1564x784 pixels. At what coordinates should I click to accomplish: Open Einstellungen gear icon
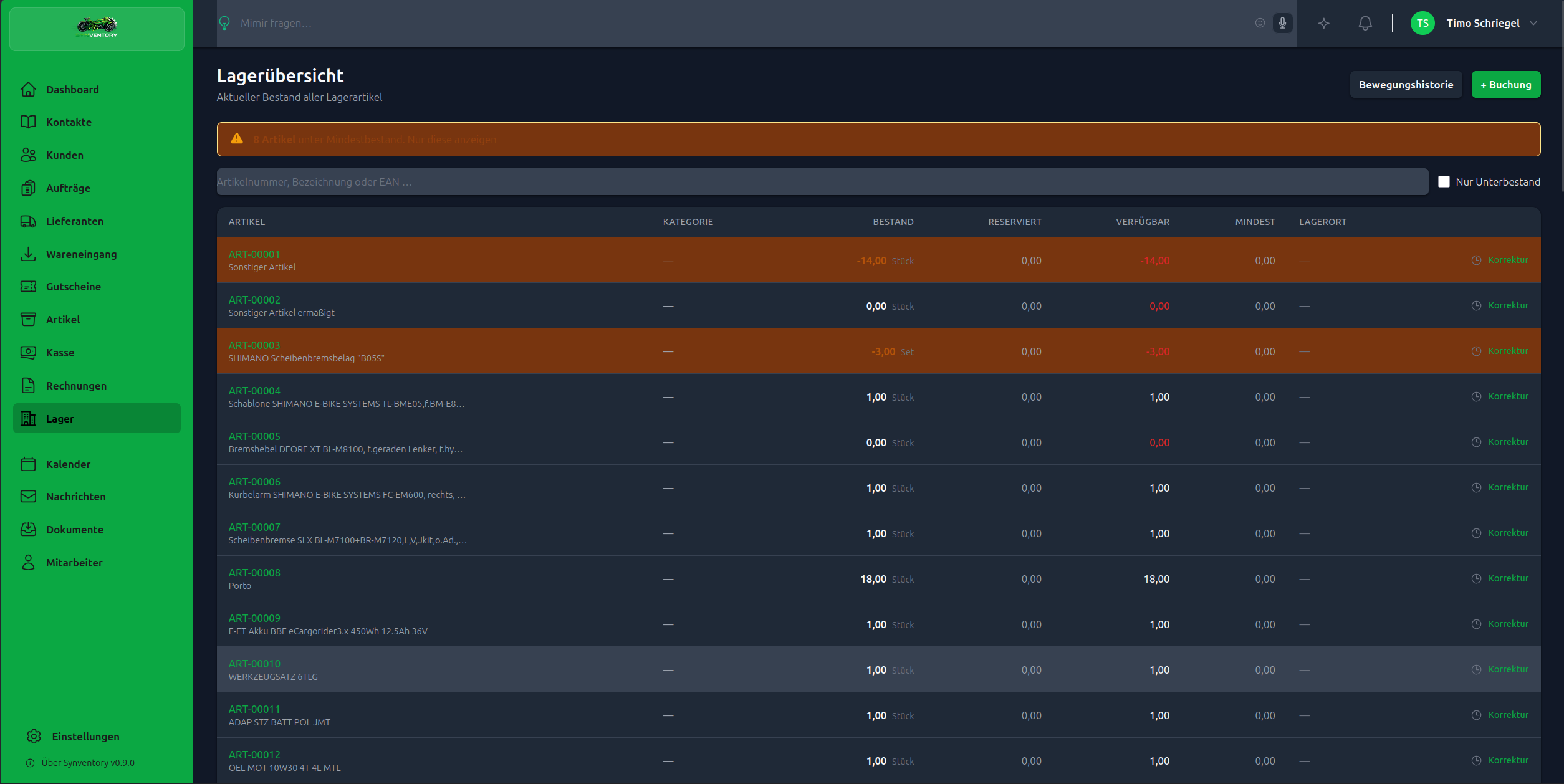tap(34, 736)
